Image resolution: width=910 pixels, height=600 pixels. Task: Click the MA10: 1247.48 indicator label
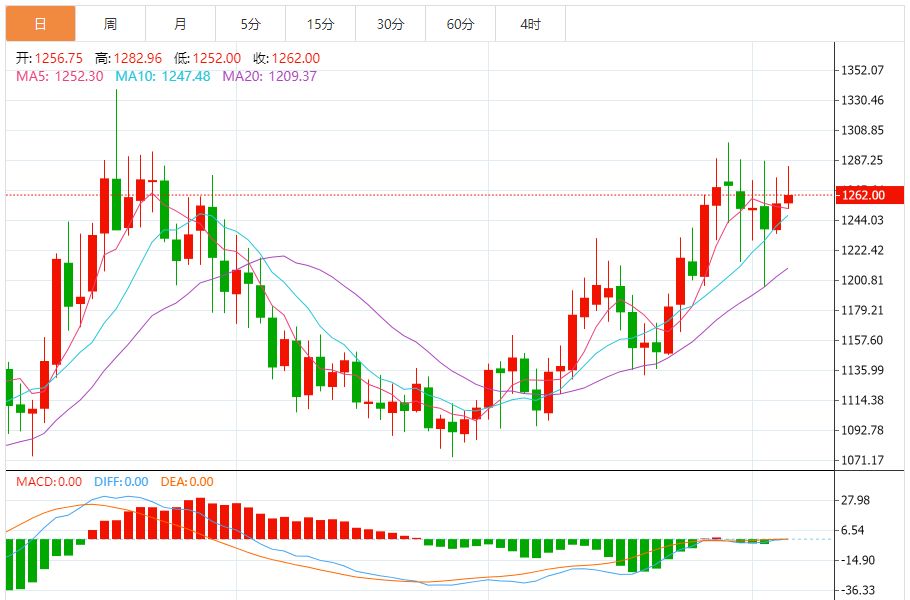click(162, 76)
